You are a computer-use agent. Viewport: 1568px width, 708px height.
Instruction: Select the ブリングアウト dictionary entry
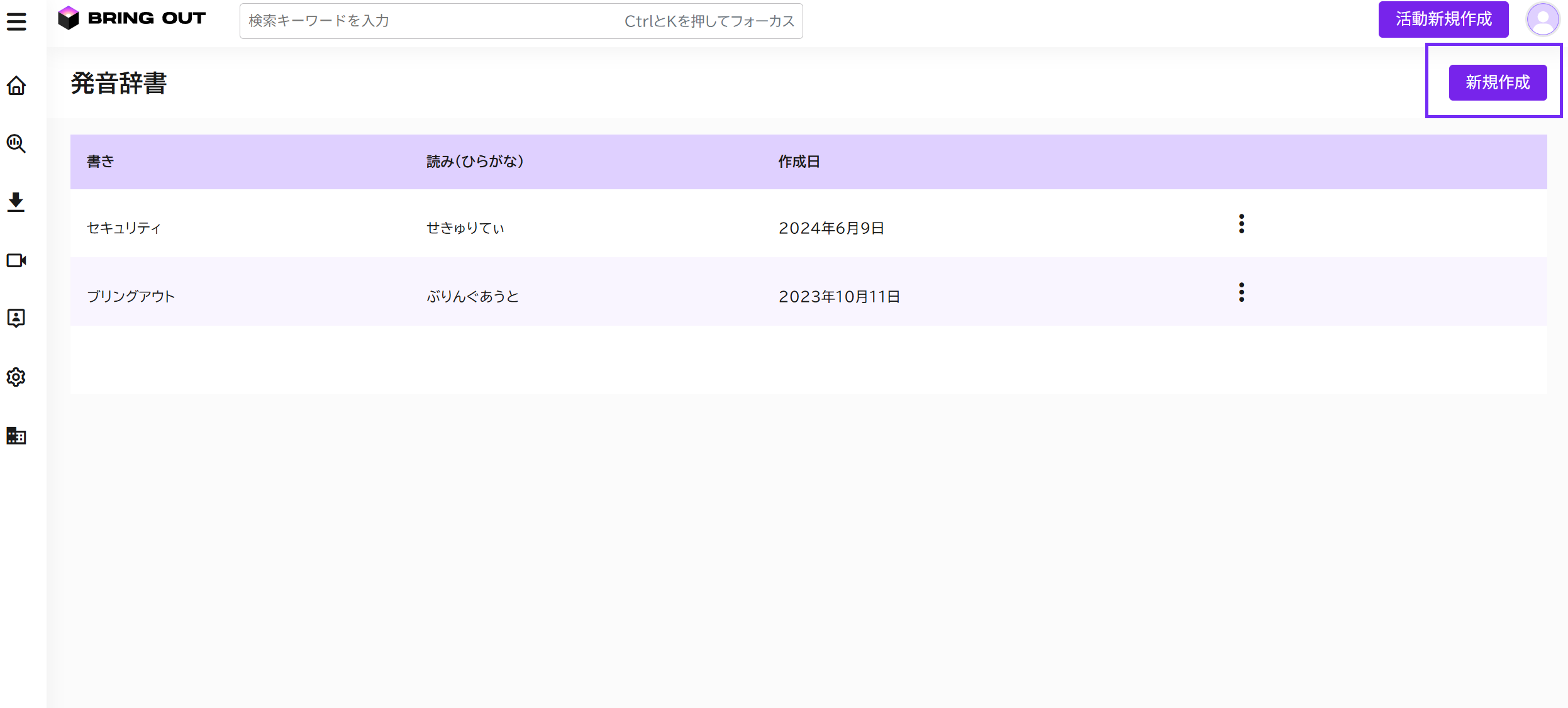[131, 297]
